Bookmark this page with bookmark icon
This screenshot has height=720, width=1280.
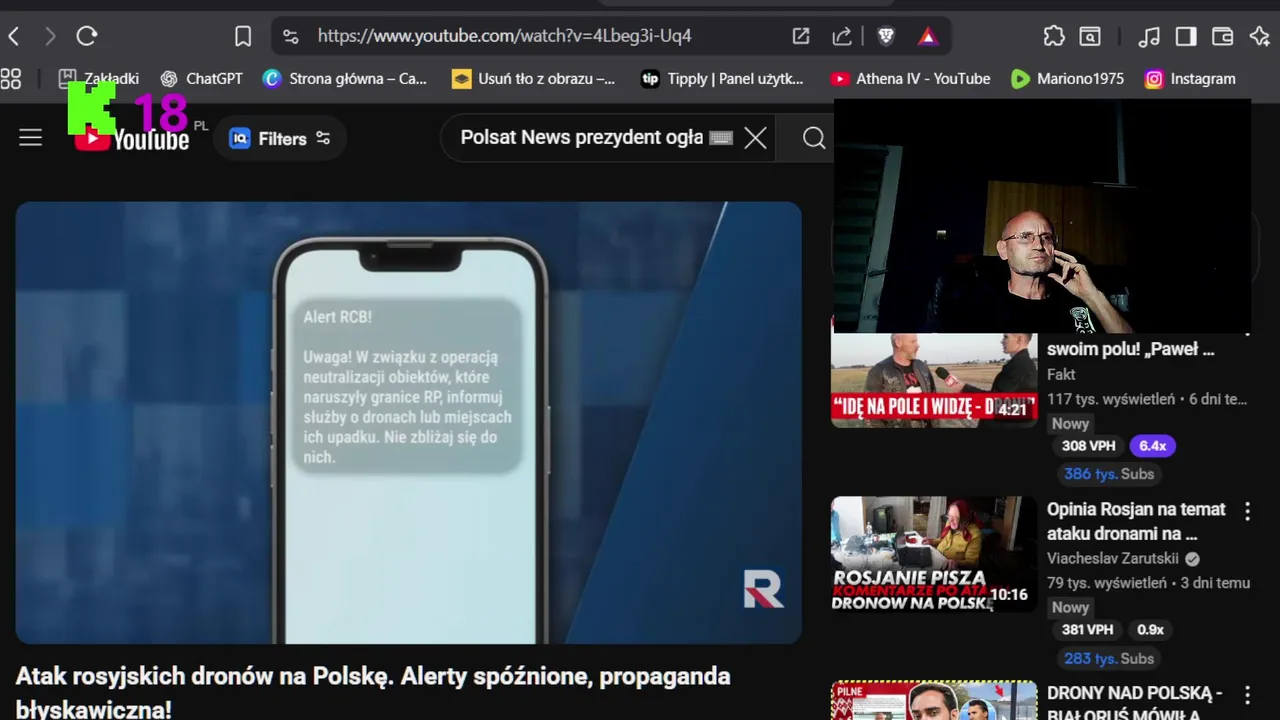(x=243, y=37)
